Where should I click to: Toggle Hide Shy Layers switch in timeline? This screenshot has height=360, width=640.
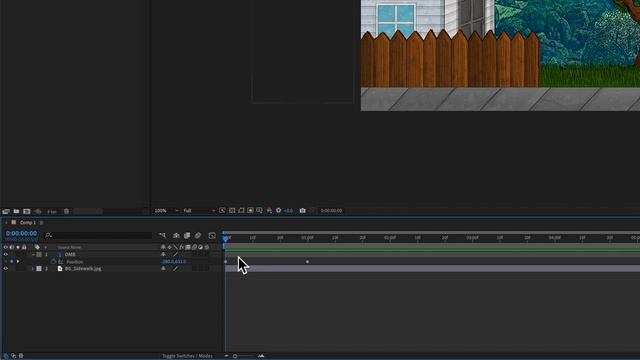point(176,236)
